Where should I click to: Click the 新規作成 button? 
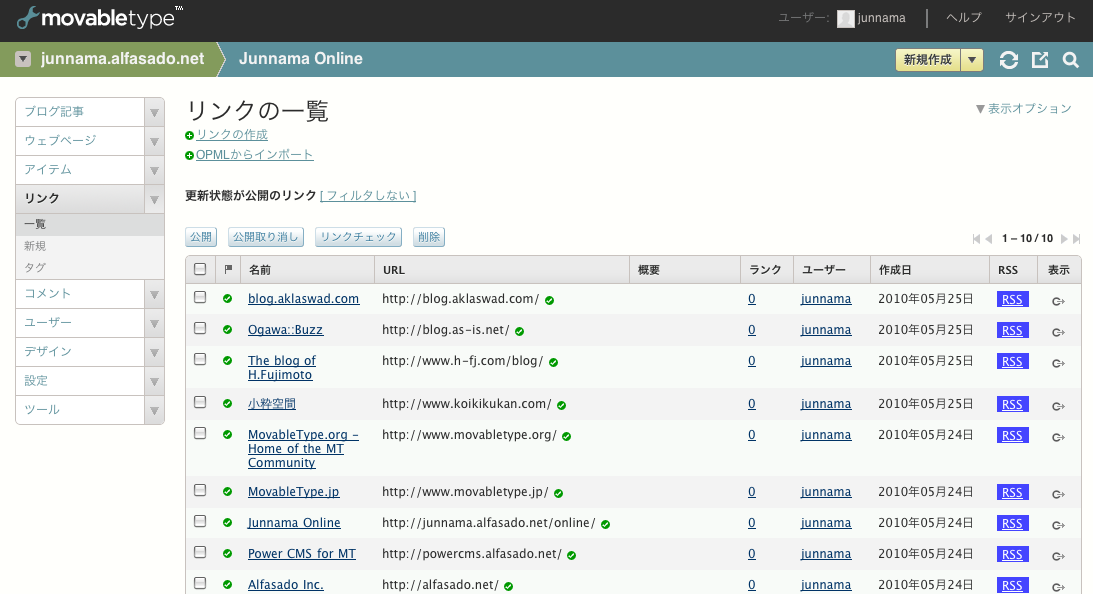(928, 60)
